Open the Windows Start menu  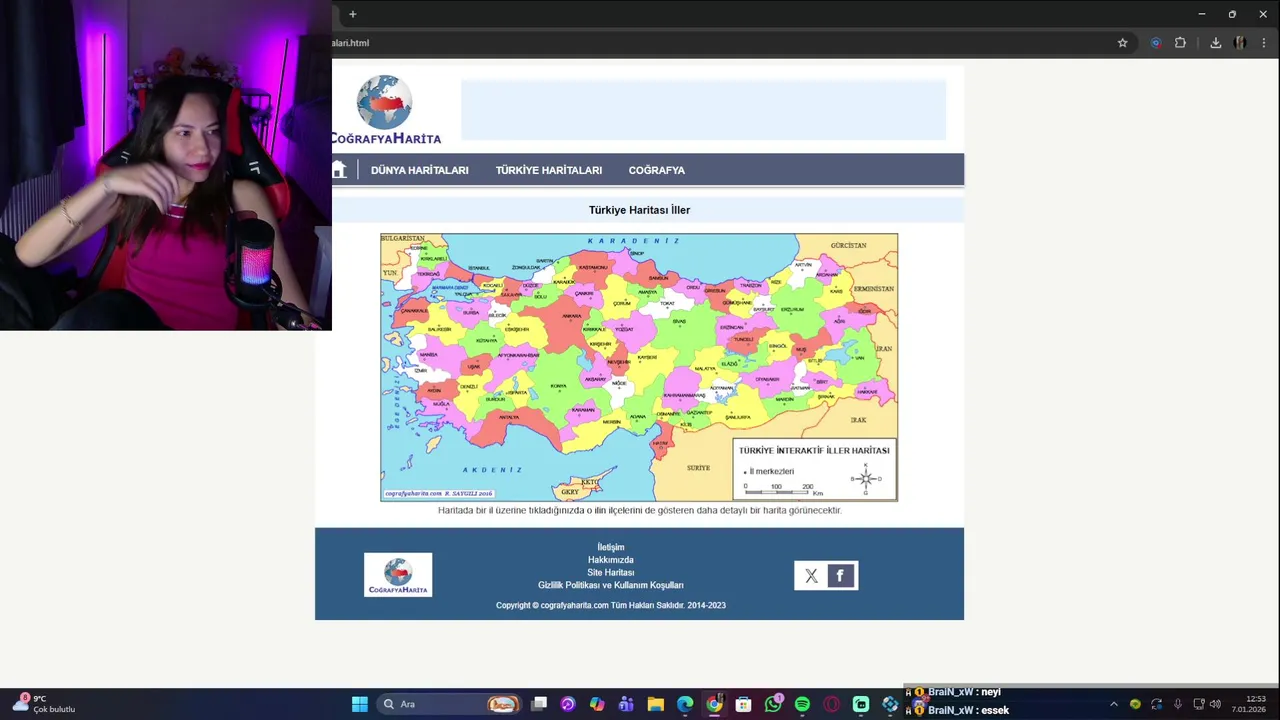point(360,704)
